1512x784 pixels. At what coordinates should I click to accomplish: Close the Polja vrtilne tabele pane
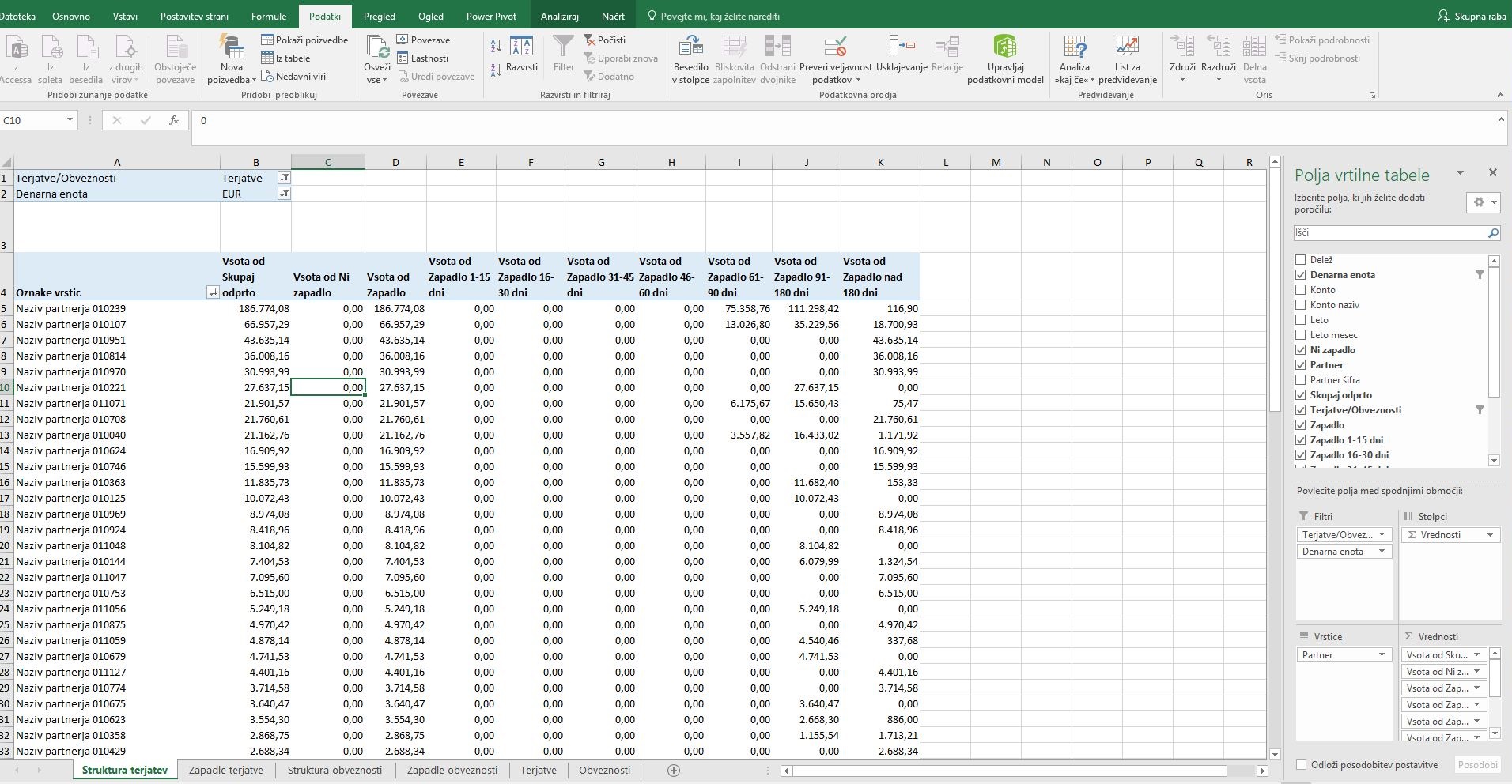[x=1493, y=173]
